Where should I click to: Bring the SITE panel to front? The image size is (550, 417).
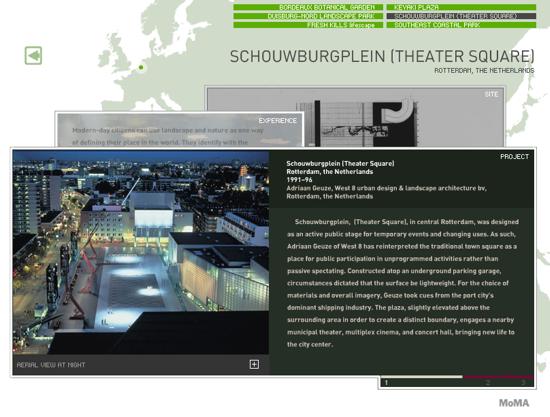(491, 94)
